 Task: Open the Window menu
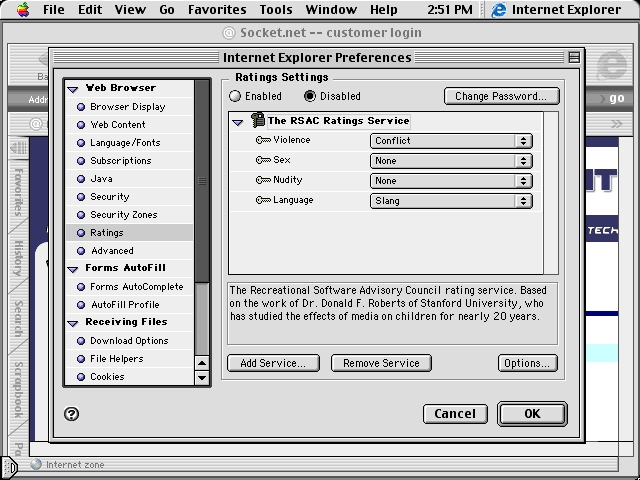[x=331, y=9]
